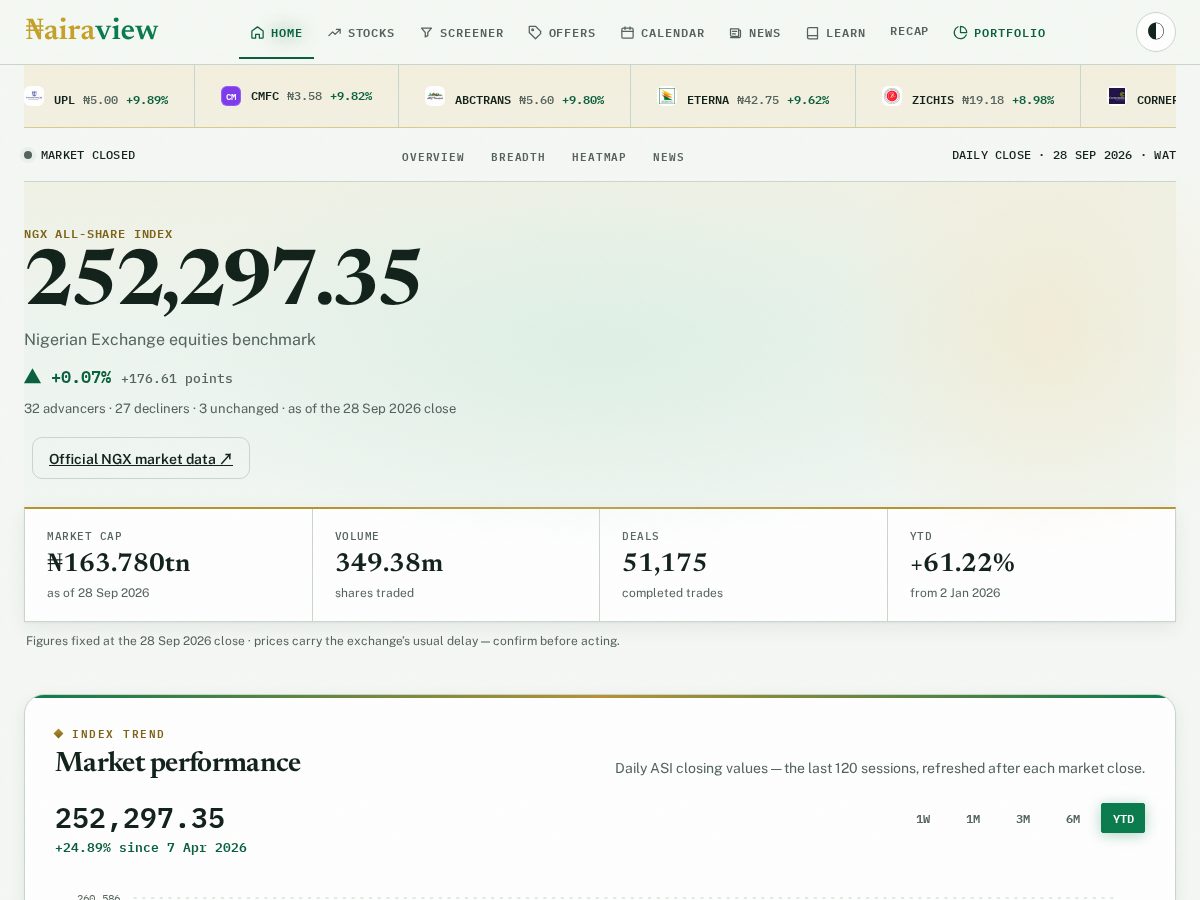The image size is (1200, 900).
Task: Open the Calendar navigation link
Action: (662, 33)
